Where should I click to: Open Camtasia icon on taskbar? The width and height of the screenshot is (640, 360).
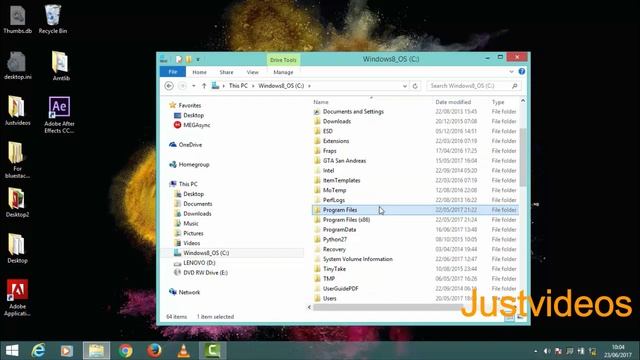point(213,351)
